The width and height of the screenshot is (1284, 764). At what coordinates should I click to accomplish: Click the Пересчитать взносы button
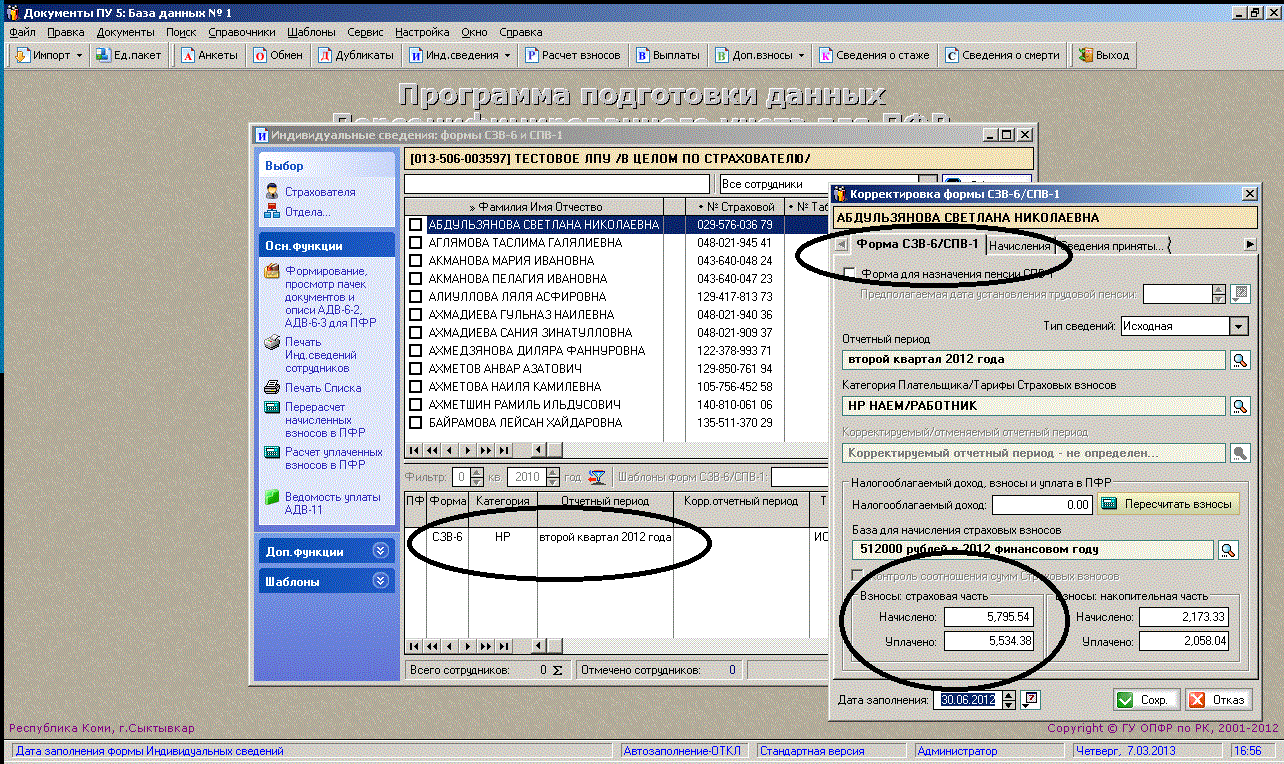tap(1169, 504)
